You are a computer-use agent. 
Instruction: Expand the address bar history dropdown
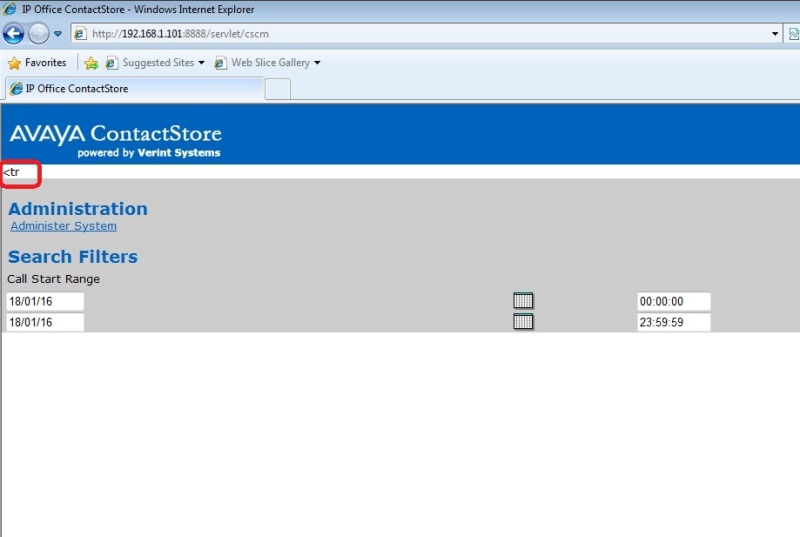tap(775, 34)
